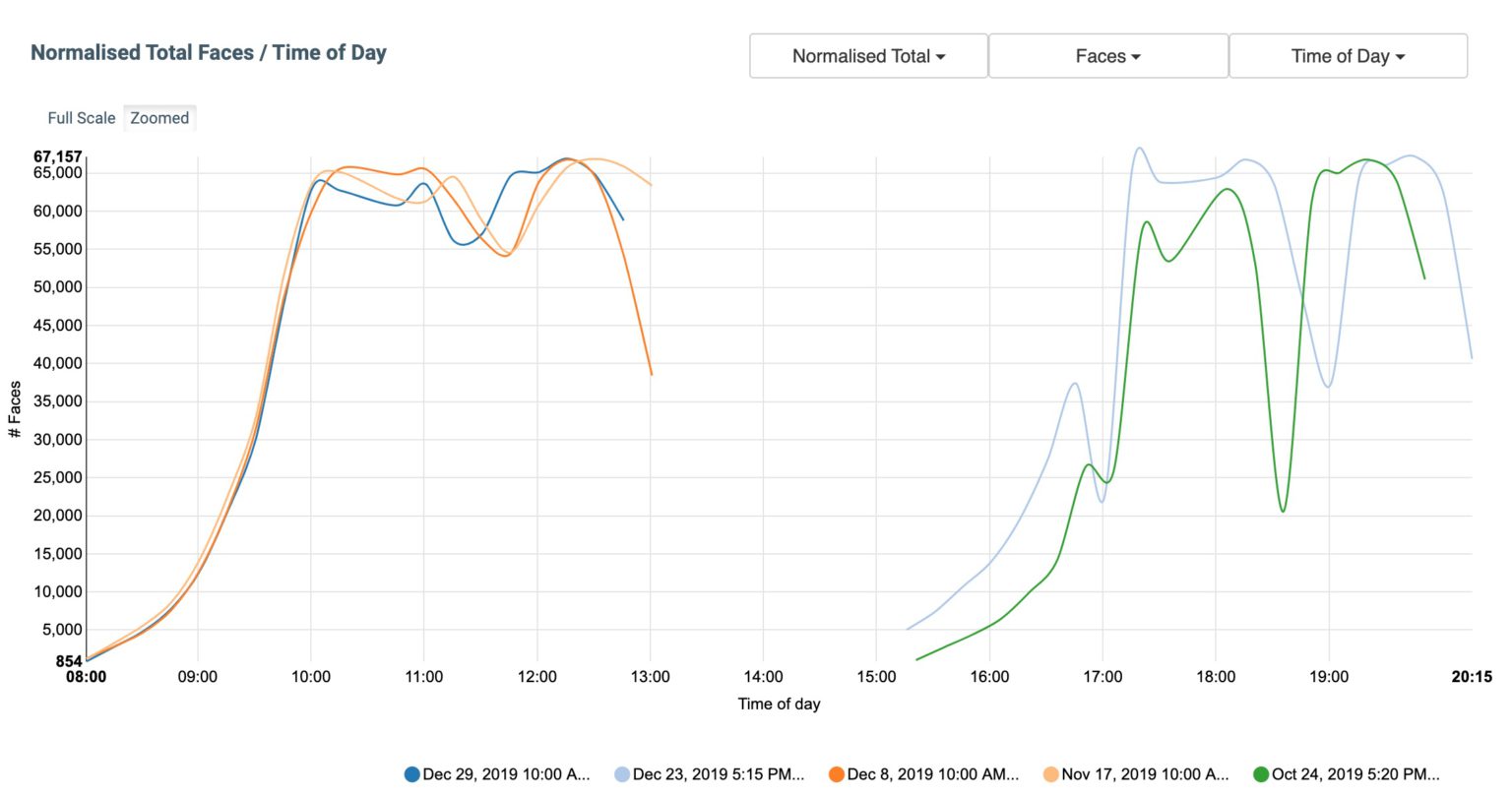The height and width of the screenshot is (797, 1512).
Task: Click the 20:15 end label on x-axis
Action: [x=1472, y=677]
